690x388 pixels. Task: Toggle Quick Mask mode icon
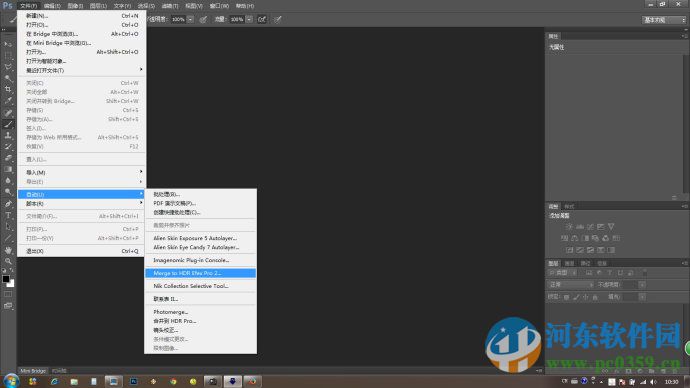pos(8,294)
